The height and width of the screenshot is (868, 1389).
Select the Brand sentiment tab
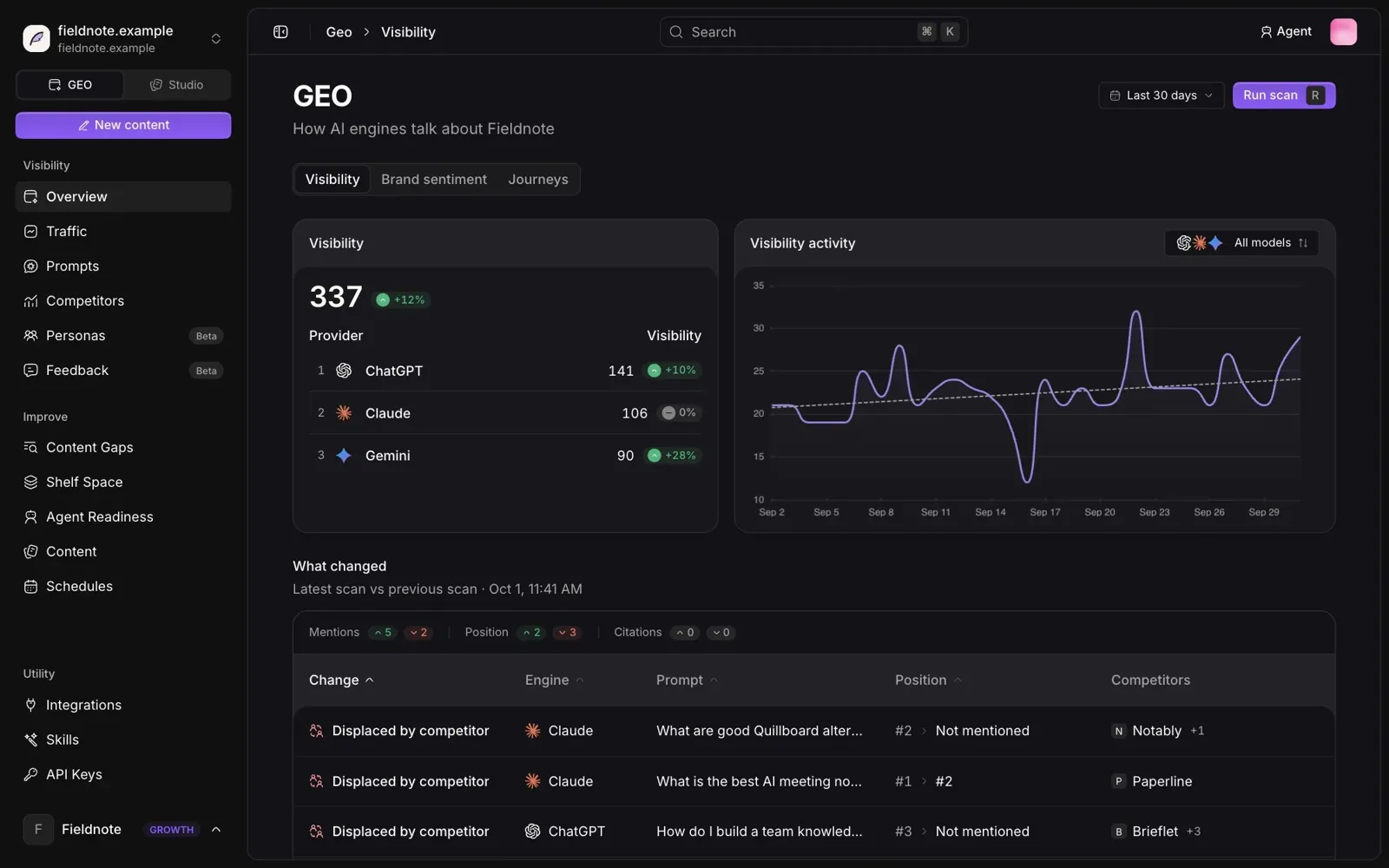pyautogui.click(x=434, y=180)
